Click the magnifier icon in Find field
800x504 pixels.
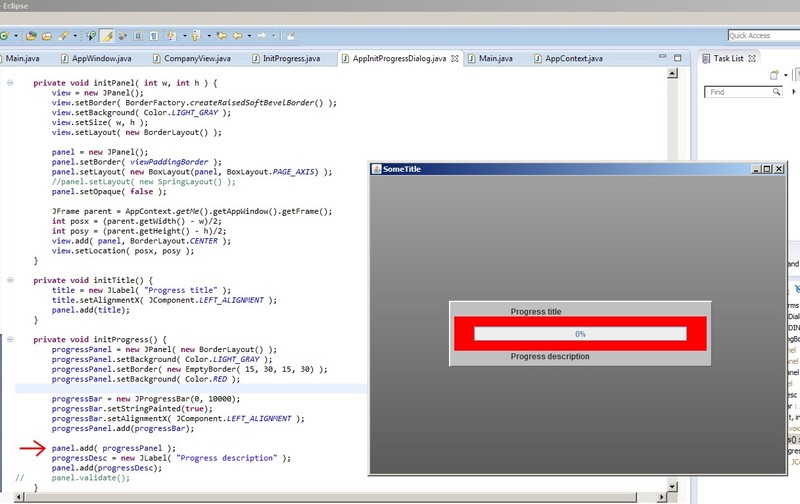coord(776,92)
